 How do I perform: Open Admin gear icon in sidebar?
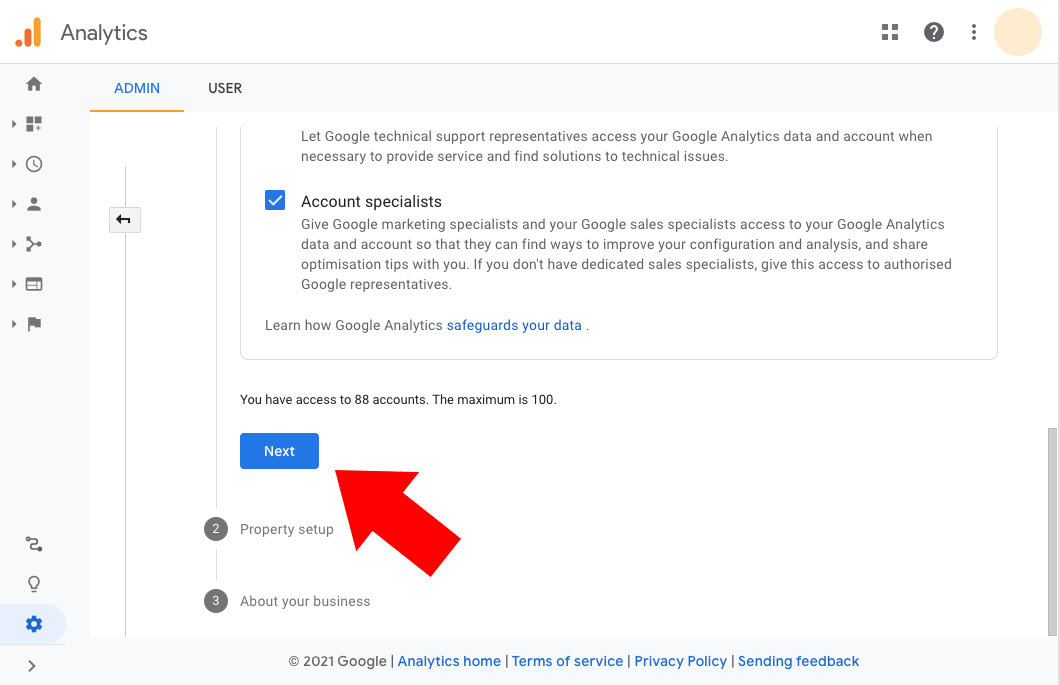click(x=34, y=623)
